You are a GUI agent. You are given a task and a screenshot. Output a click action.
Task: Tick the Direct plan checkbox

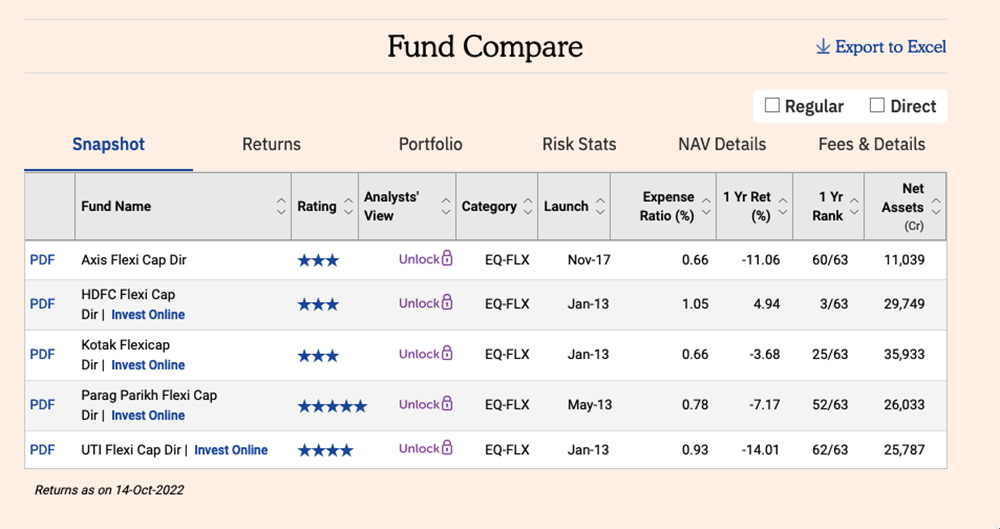[x=877, y=105]
